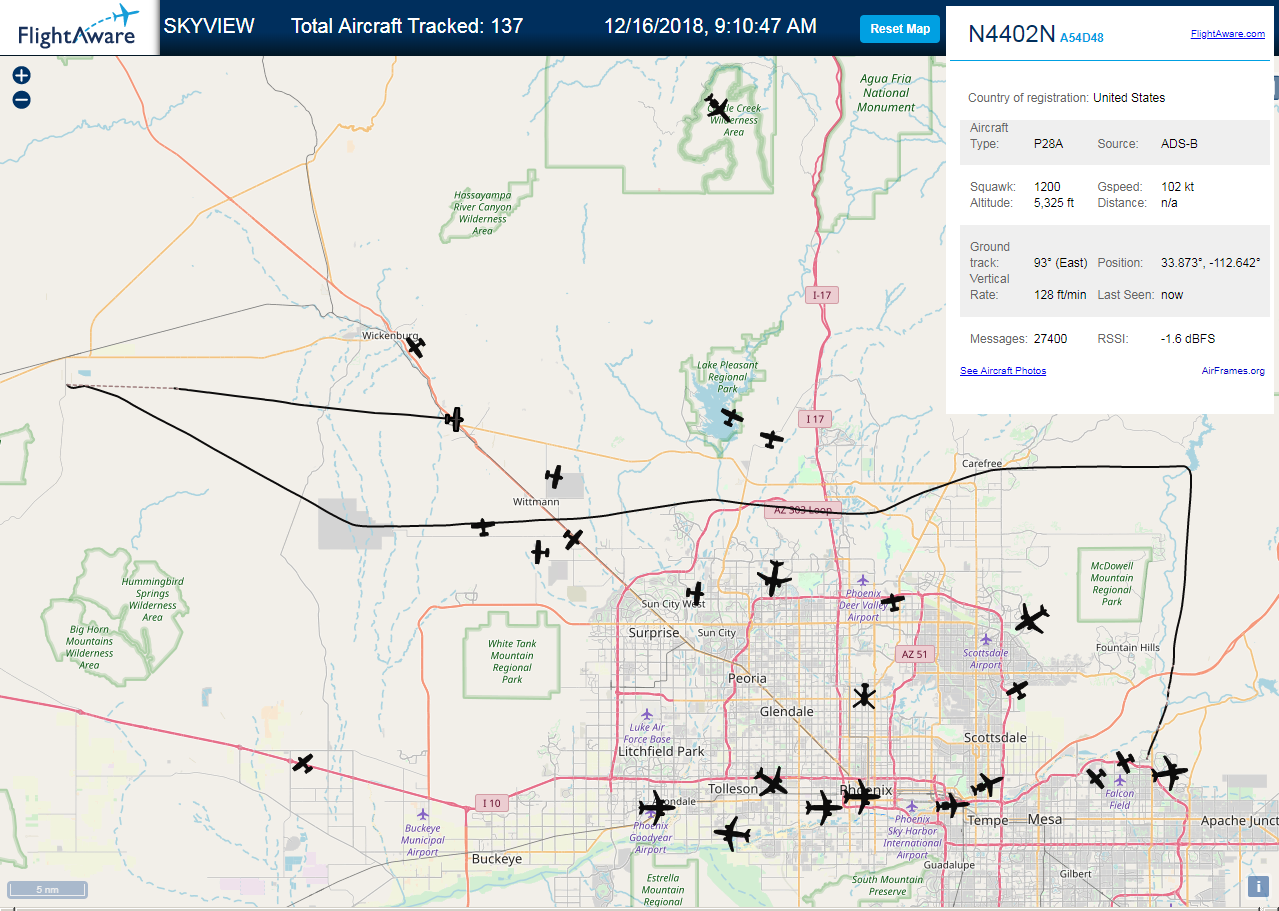
Task: Select large aircraft northeast of Scottsdale Airport
Action: pyautogui.click(x=1031, y=619)
